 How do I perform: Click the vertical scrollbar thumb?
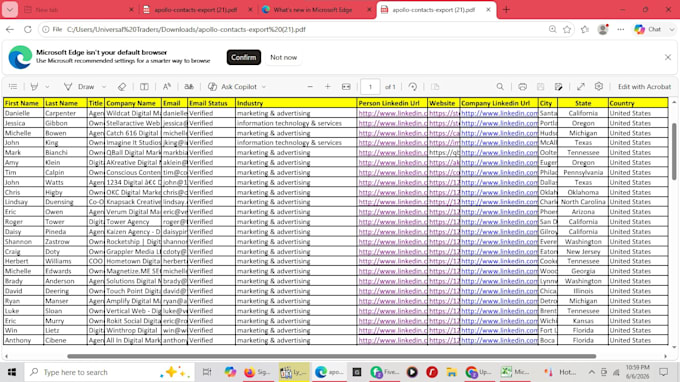pyautogui.click(x=674, y=152)
